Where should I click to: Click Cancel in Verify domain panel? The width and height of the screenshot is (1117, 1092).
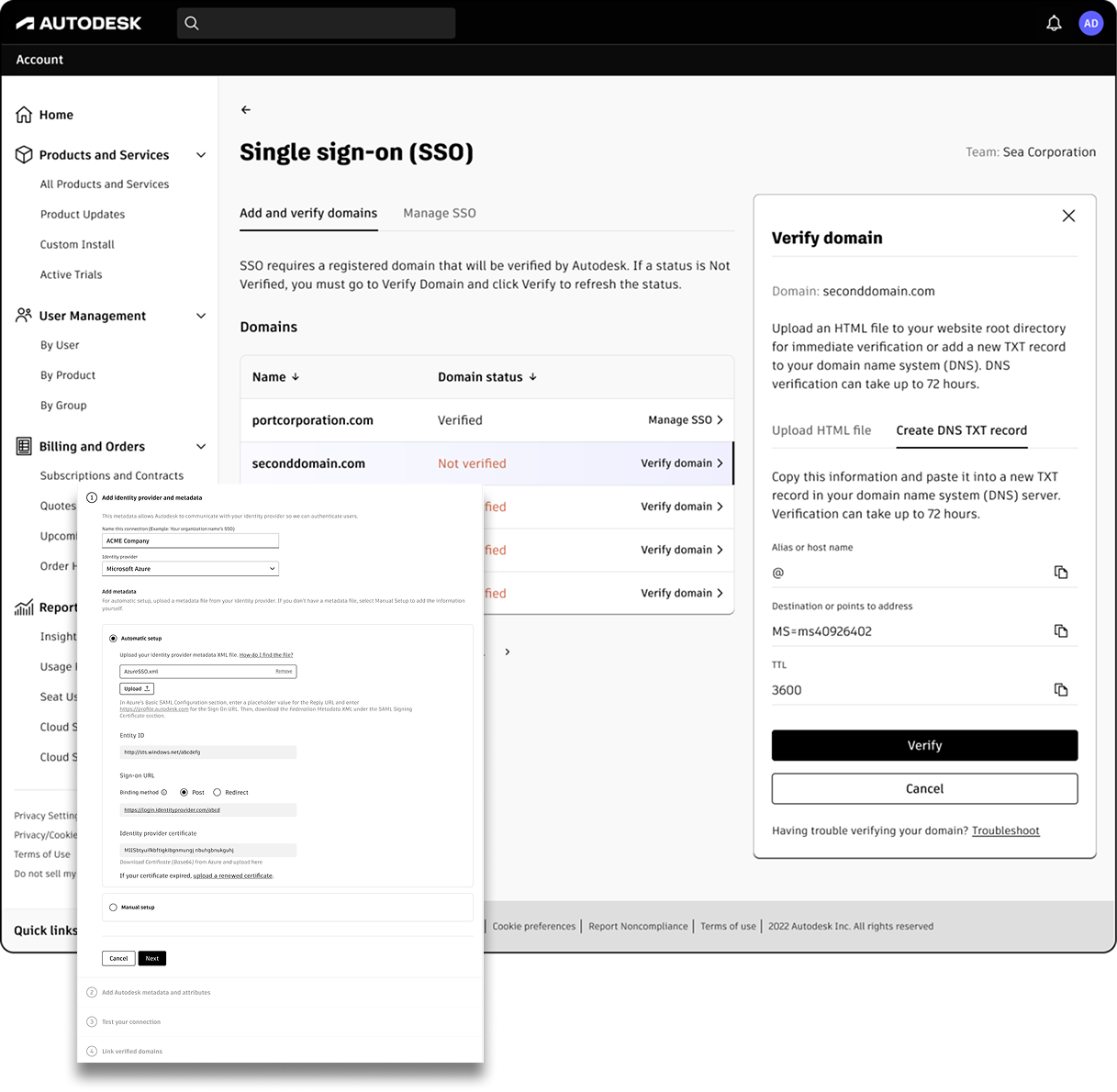click(x=924, y=789)
